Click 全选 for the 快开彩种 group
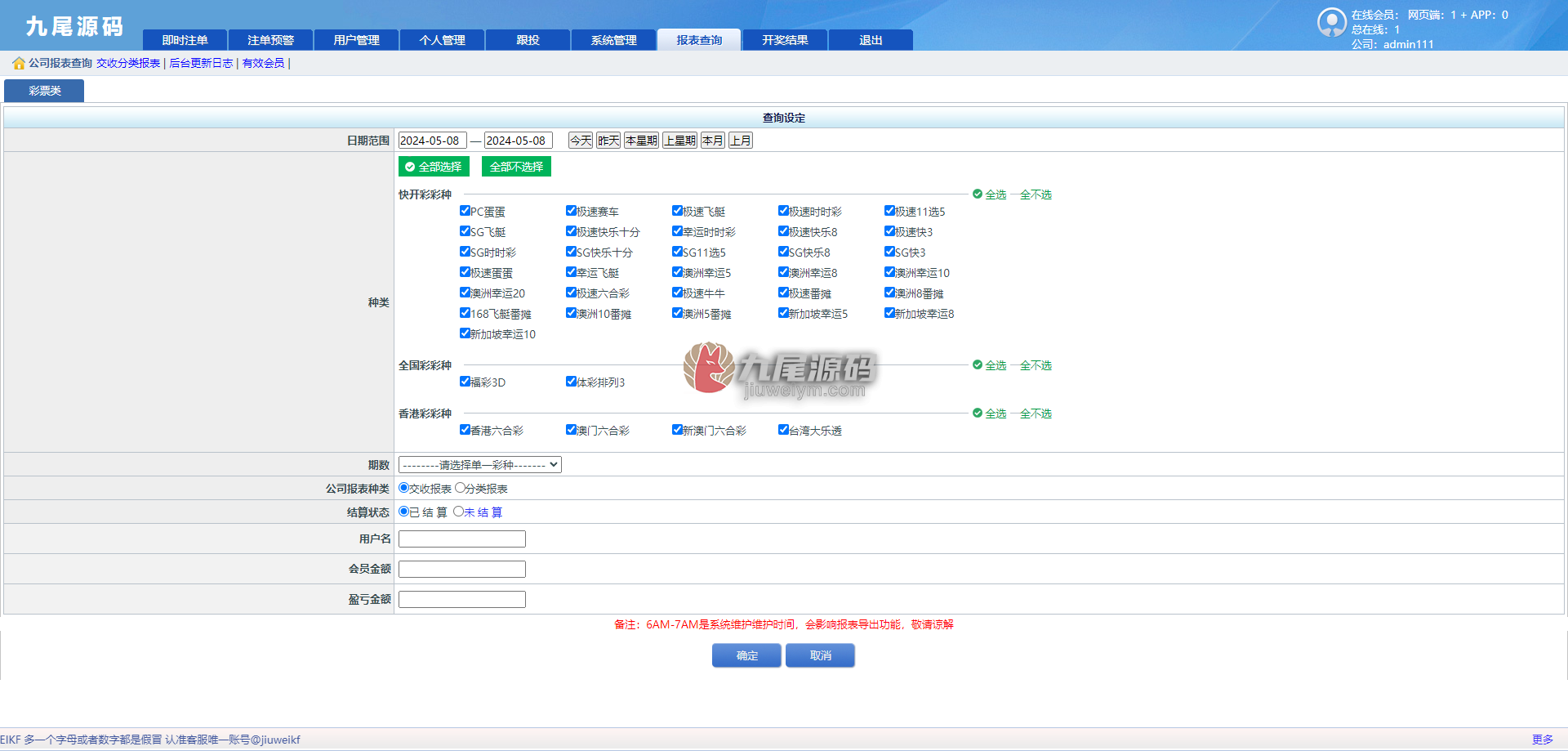 click(990, 194)
